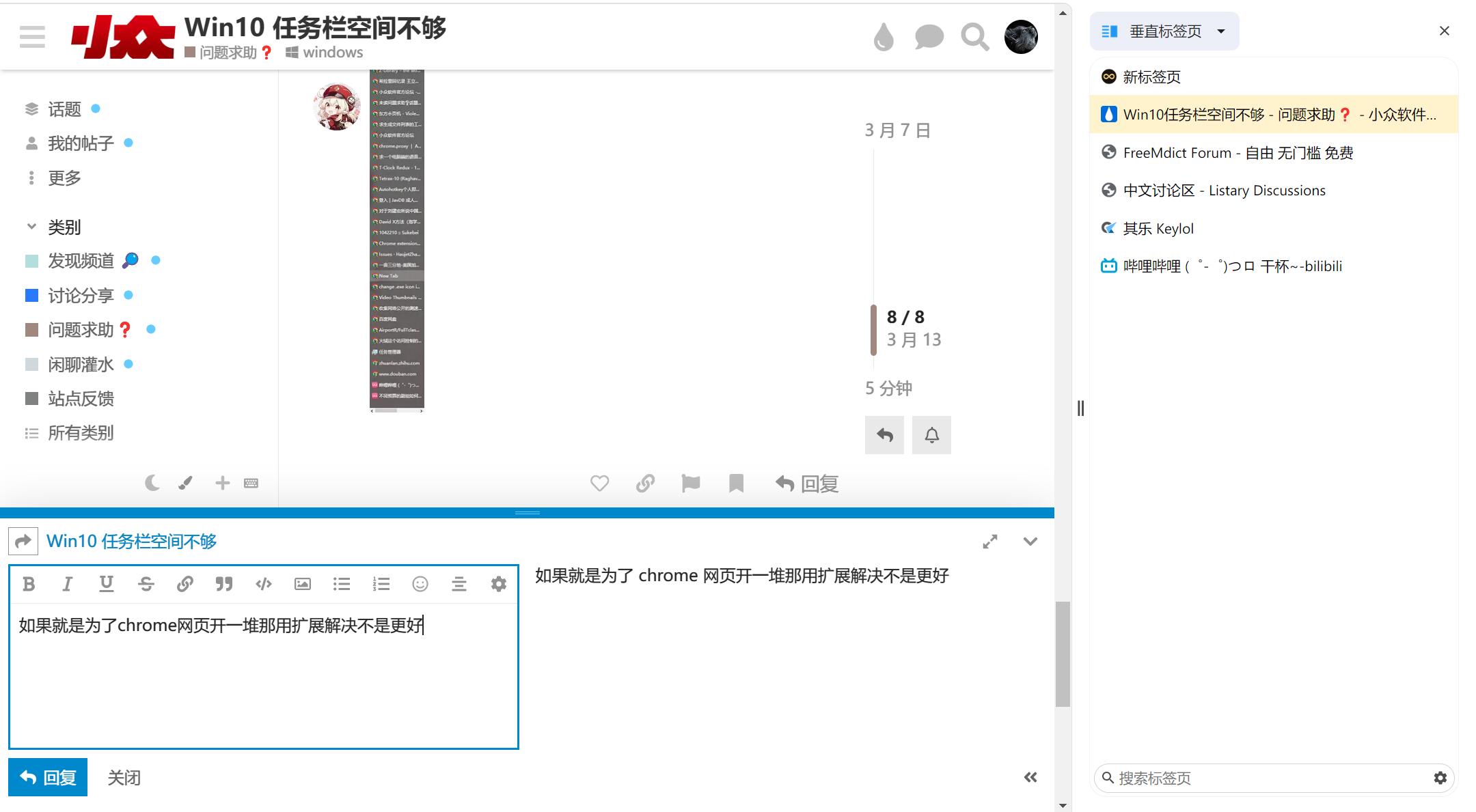Click the Bold formatting button in editor
The image size is (1476, 812).
point(29,584)
